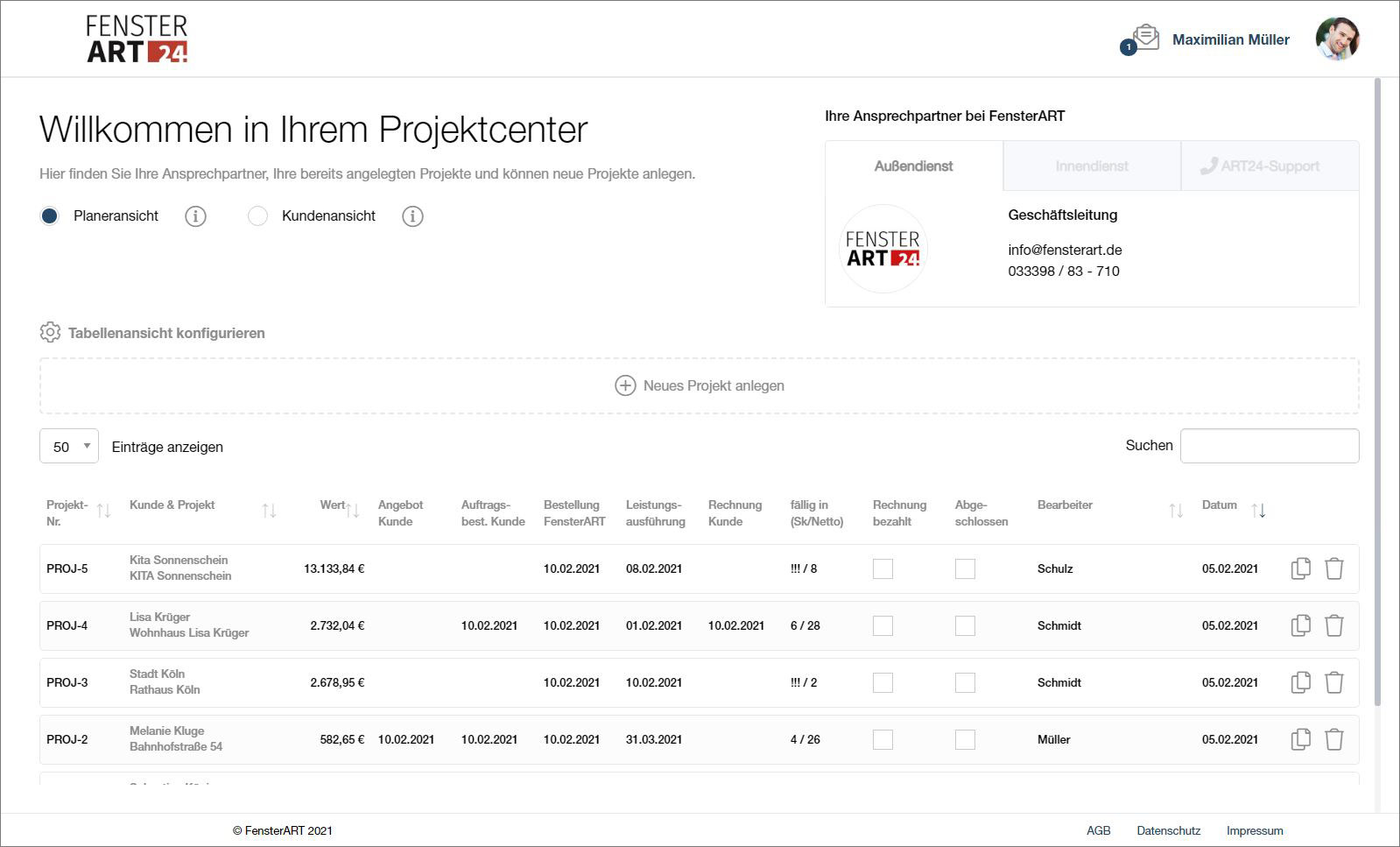Focus the Suchen search field
The image size is (1400, 847).
pyautogui.click(x=1269, y=446)
